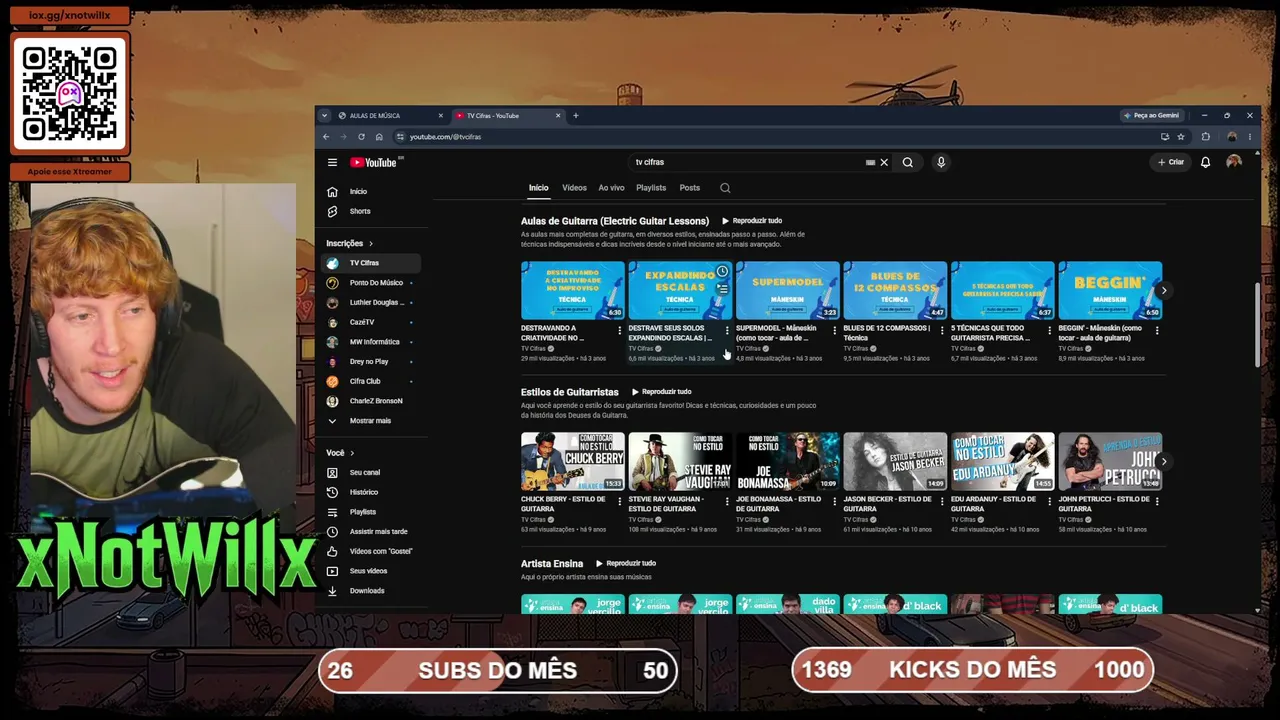This screenshot has width=1280, height=720.
Task: Click Reproduzir tudo for Aulas de Guitarra
Action: (x=752, y=221)
